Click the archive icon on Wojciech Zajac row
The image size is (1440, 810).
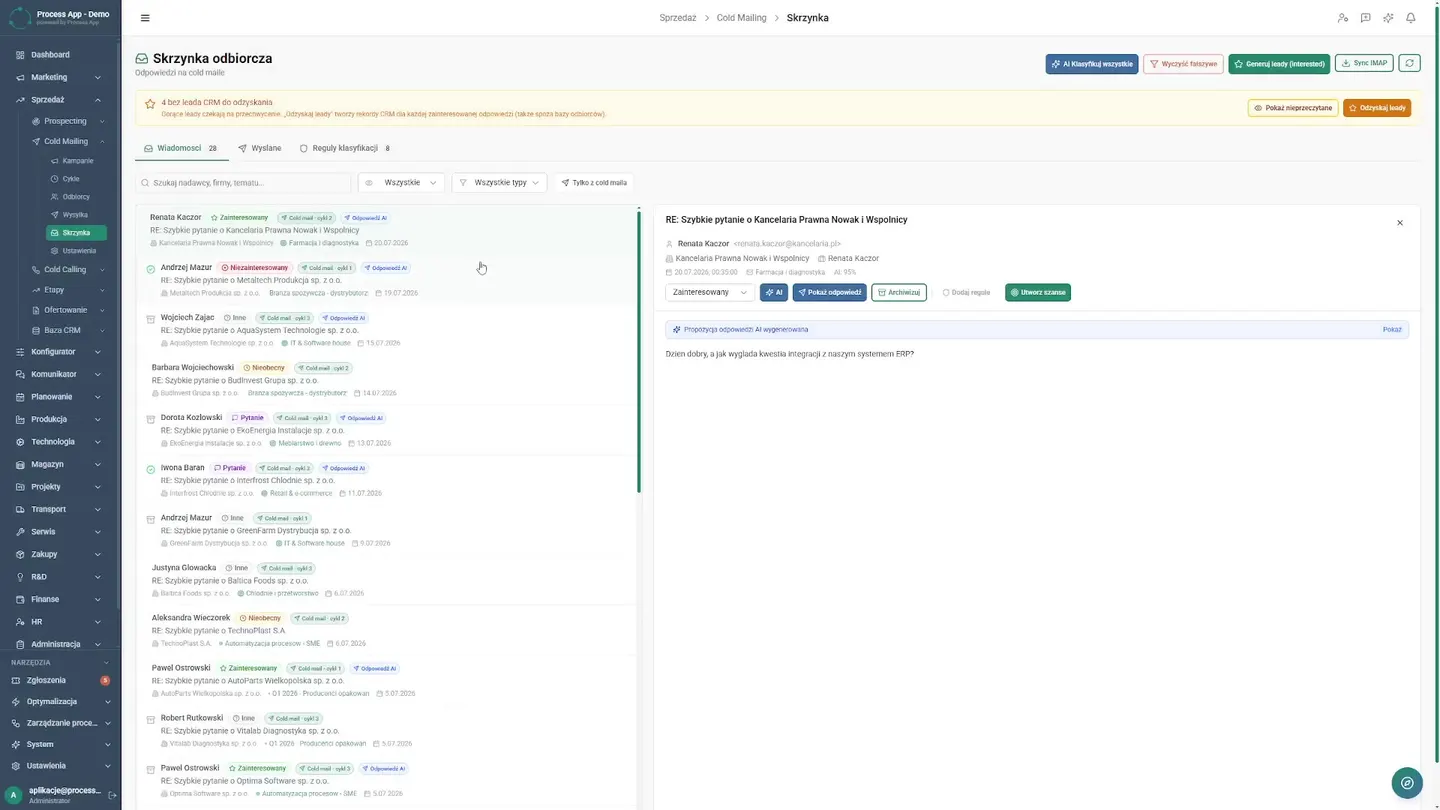[151, 319]
